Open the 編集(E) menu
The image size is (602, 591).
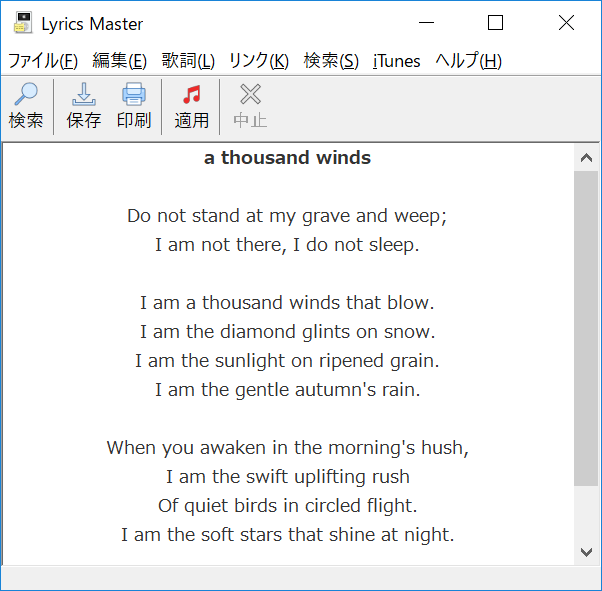(x=119, y=61)
